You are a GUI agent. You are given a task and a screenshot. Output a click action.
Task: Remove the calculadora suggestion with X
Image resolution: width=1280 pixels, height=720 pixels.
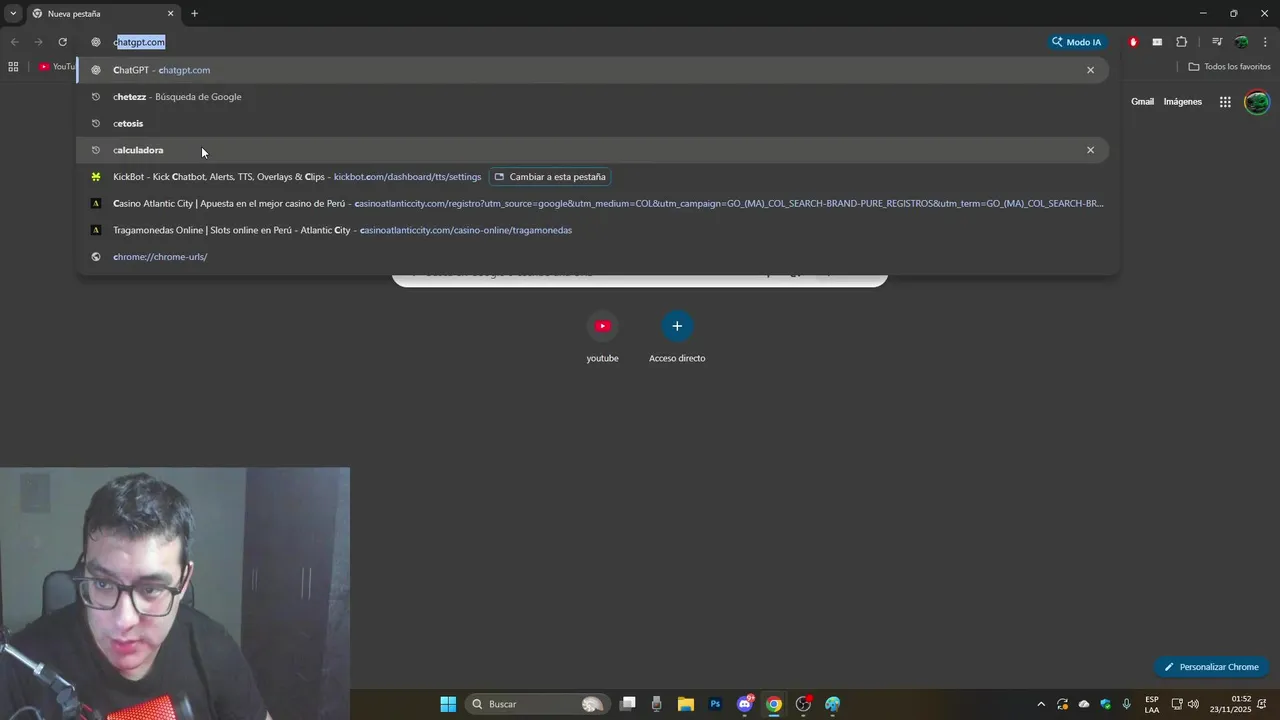(1090, 150)
